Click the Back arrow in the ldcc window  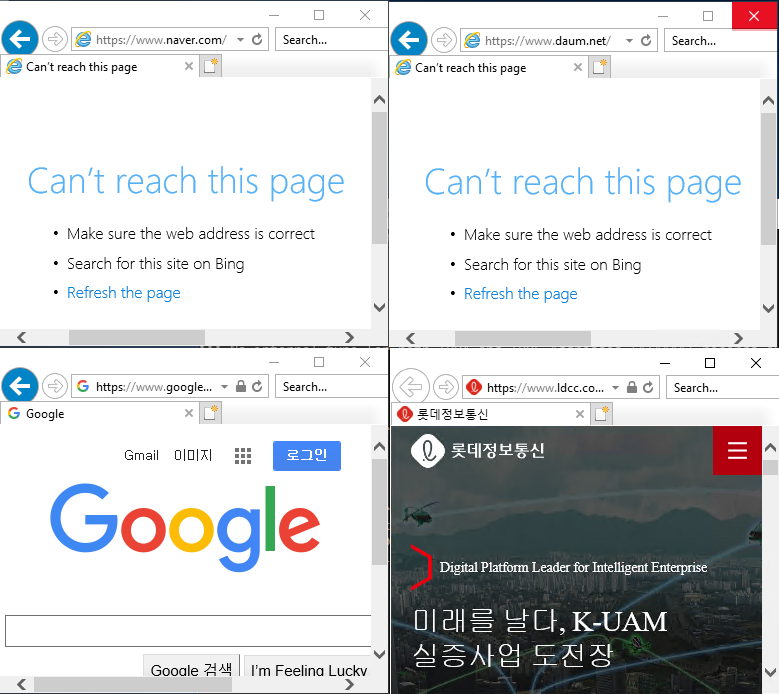[x=411, y=386]
